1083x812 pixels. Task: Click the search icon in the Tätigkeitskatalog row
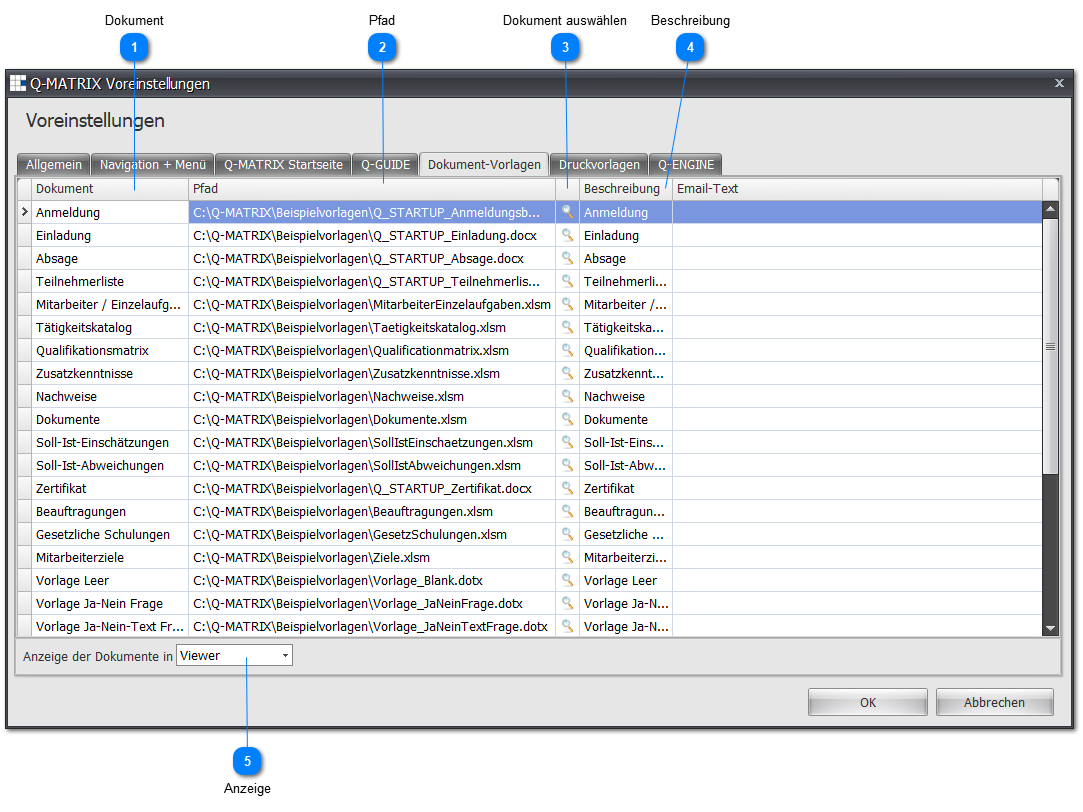[x=567, y=327]
